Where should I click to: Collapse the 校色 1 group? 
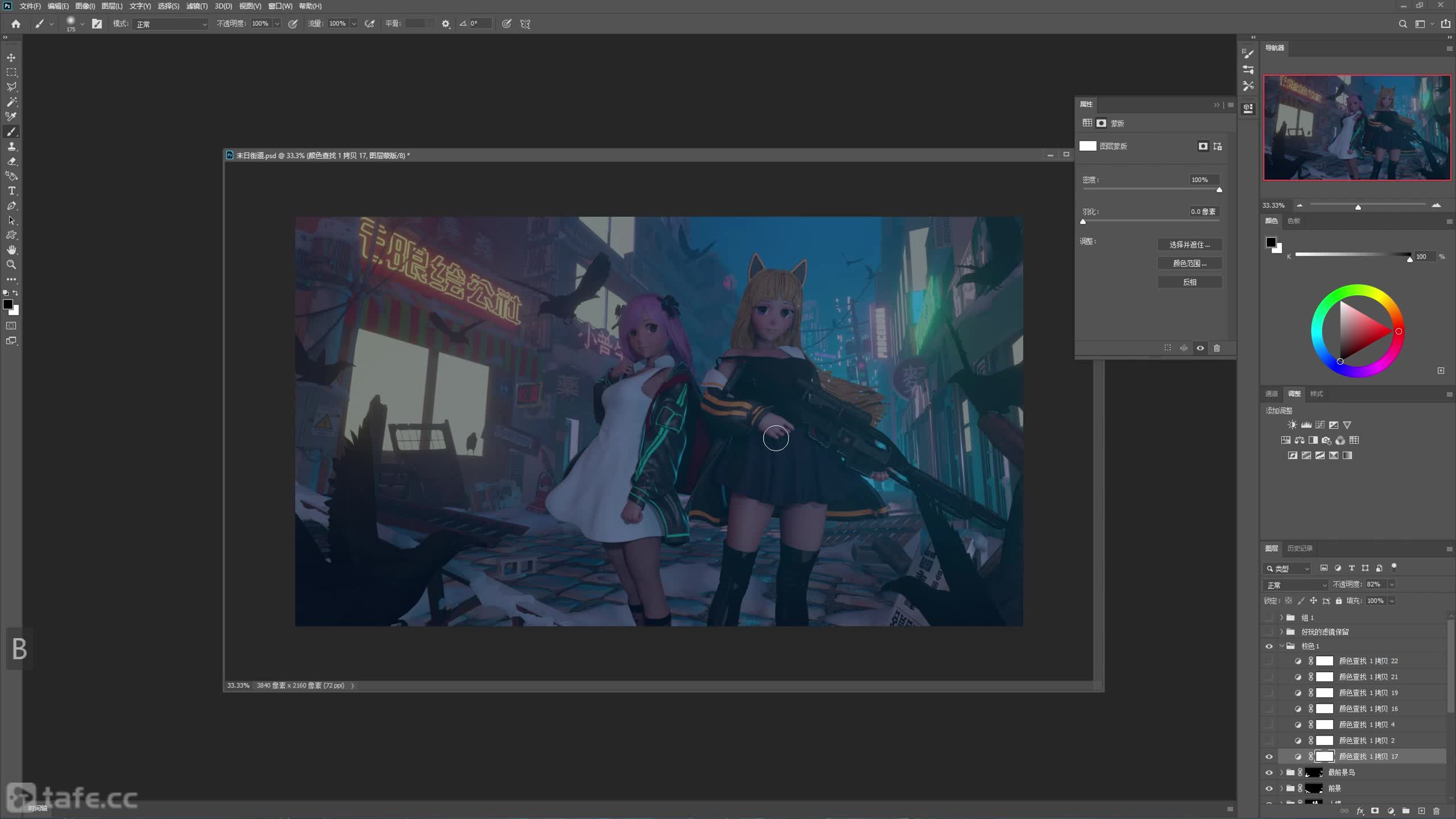(1281, 646)
